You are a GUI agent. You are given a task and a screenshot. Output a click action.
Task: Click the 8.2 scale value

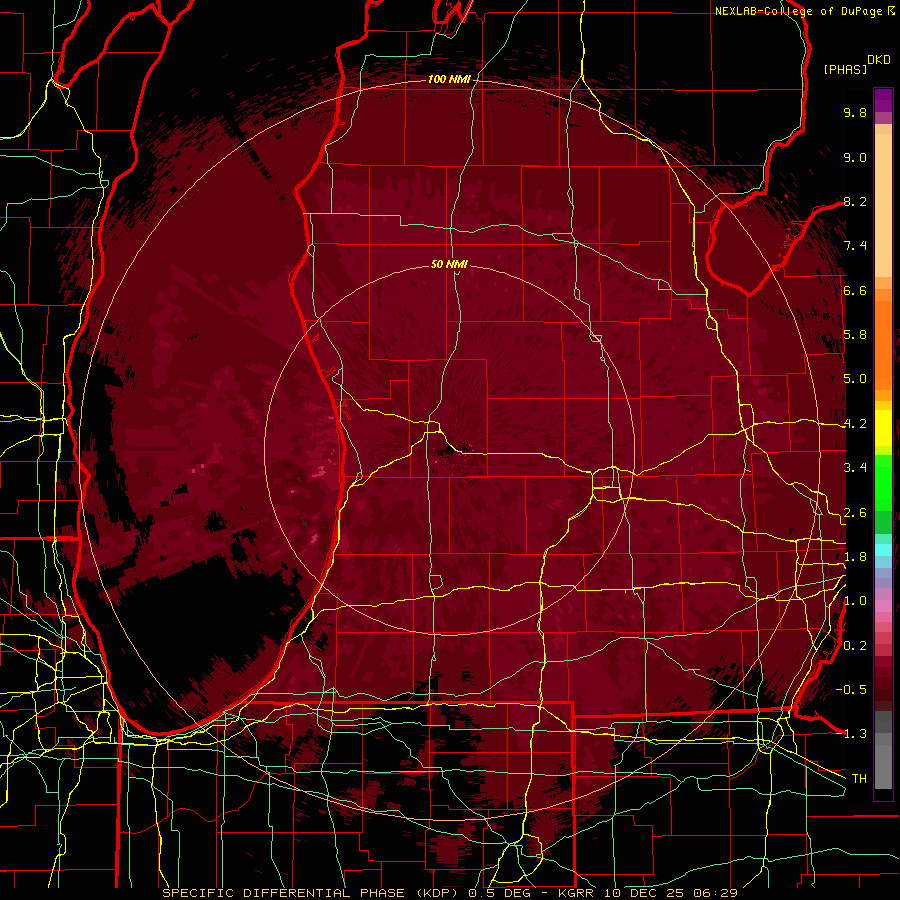855,201
